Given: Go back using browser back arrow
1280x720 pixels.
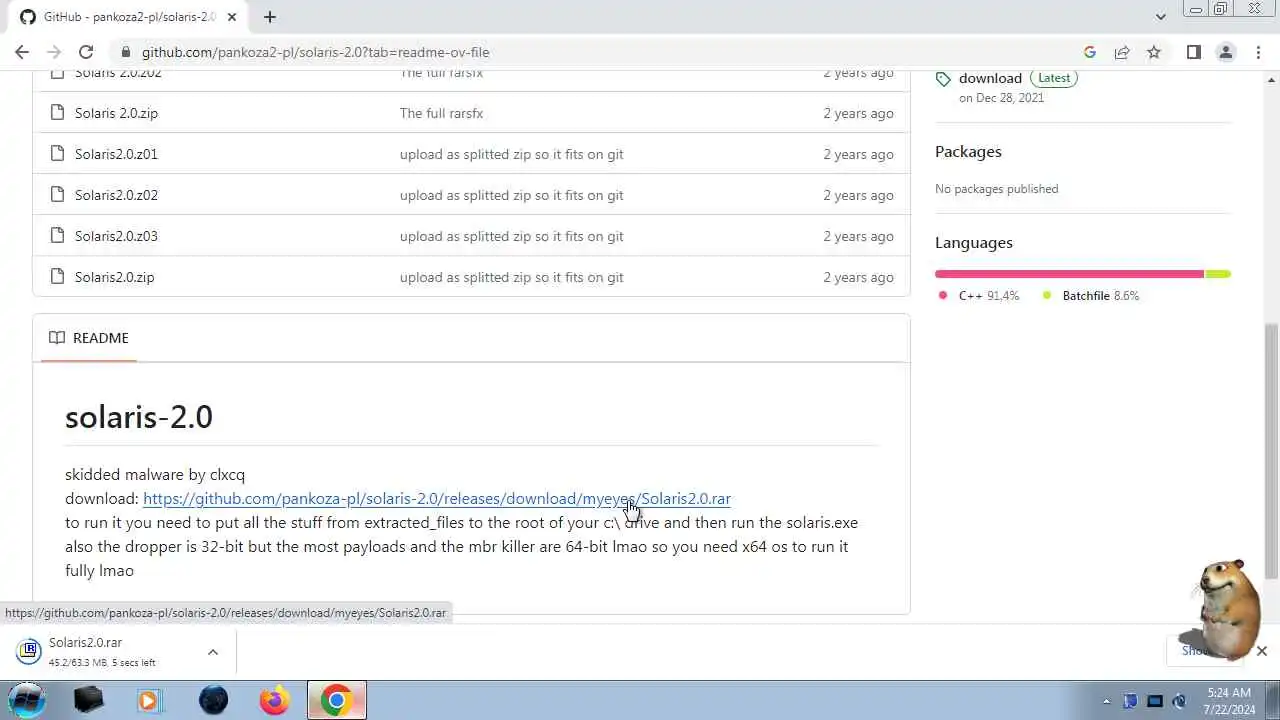Looking at the screenshot, I should pyautogui.click(x=22, y=52).
